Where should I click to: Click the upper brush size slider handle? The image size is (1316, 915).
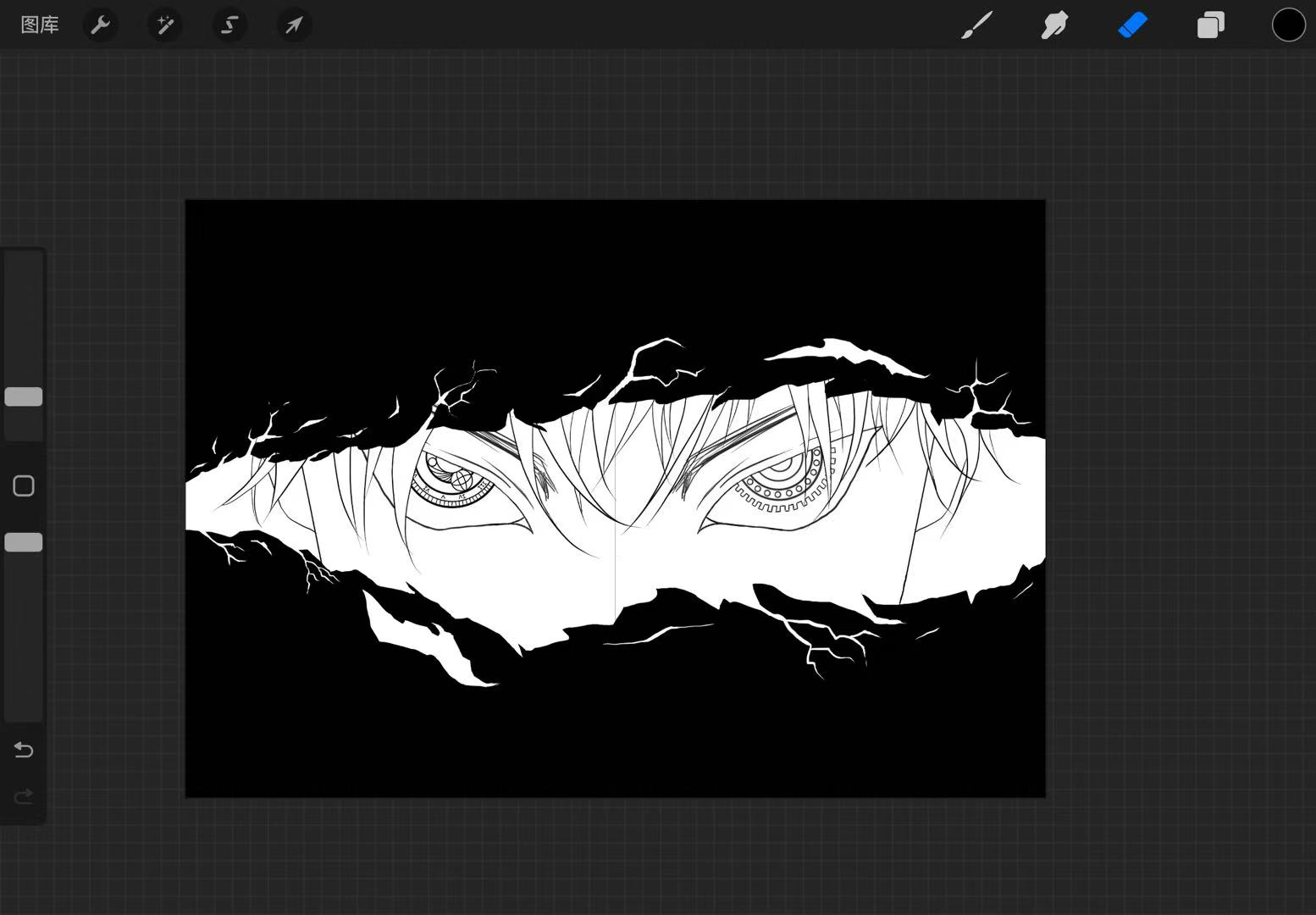coord(24,396)
